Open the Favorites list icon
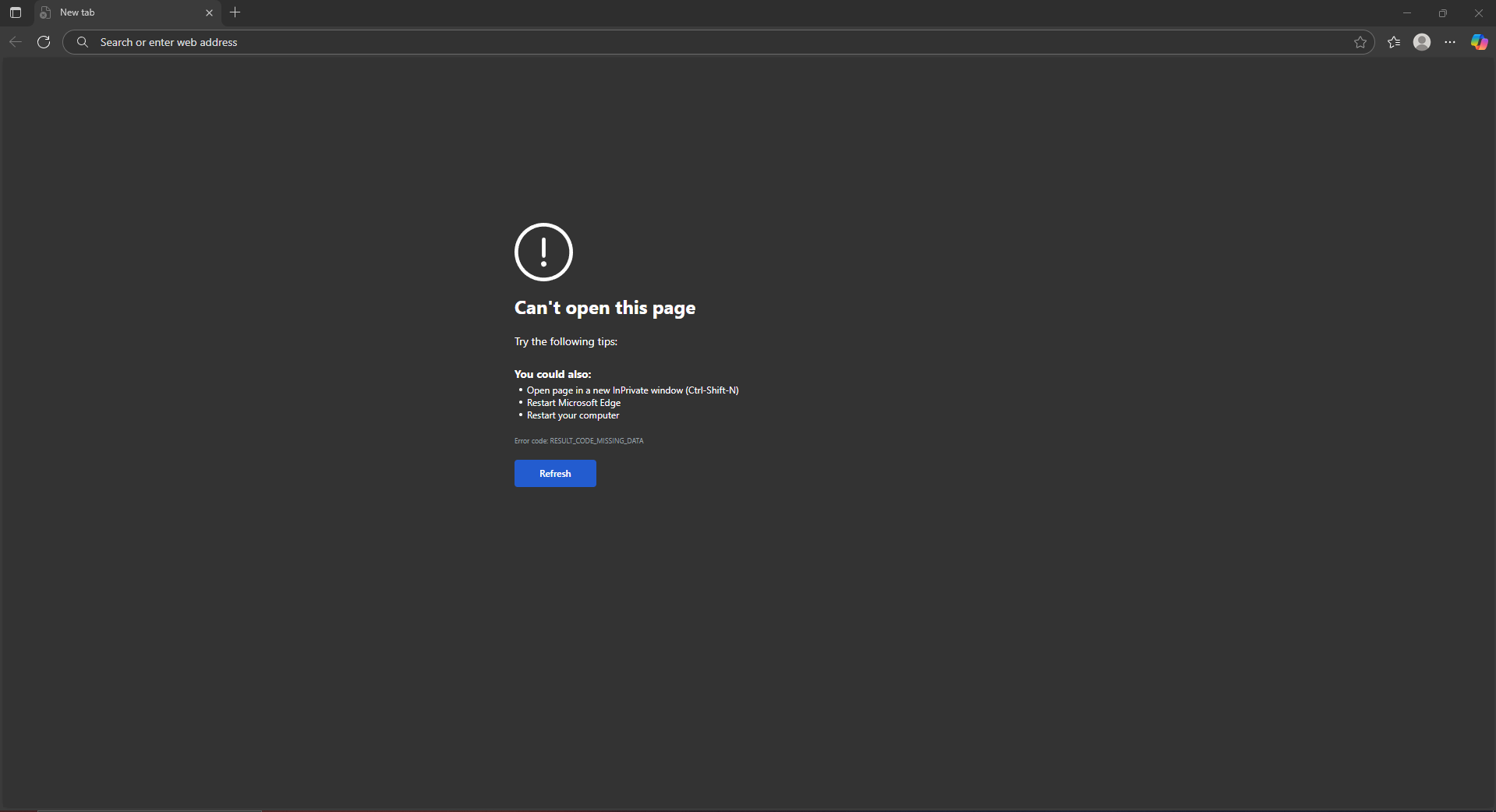Screen dimensions: 1496x812 coord(1394,42)
